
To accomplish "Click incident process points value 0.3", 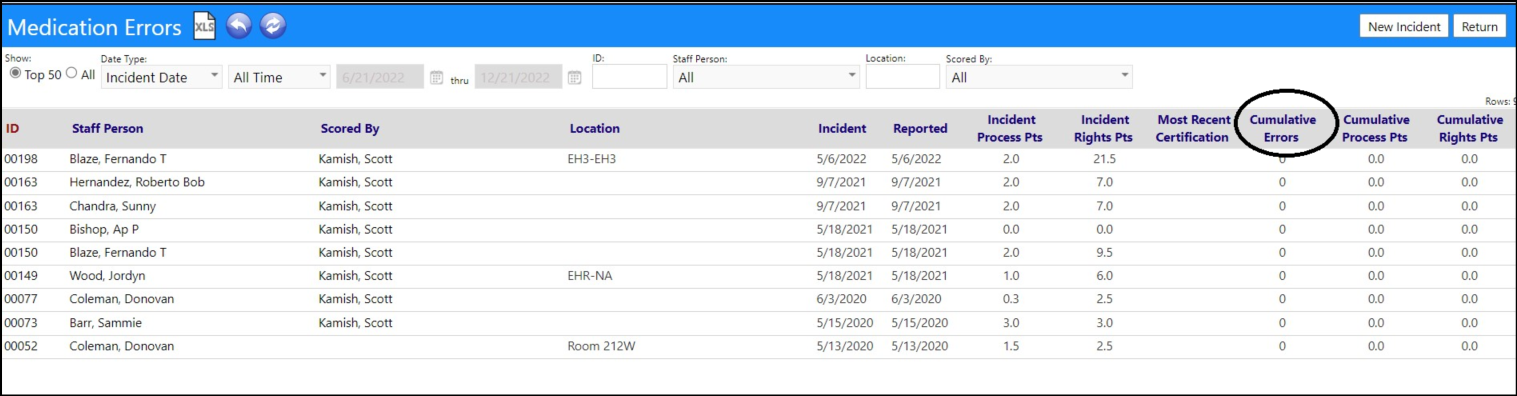I will [1010, 299].
